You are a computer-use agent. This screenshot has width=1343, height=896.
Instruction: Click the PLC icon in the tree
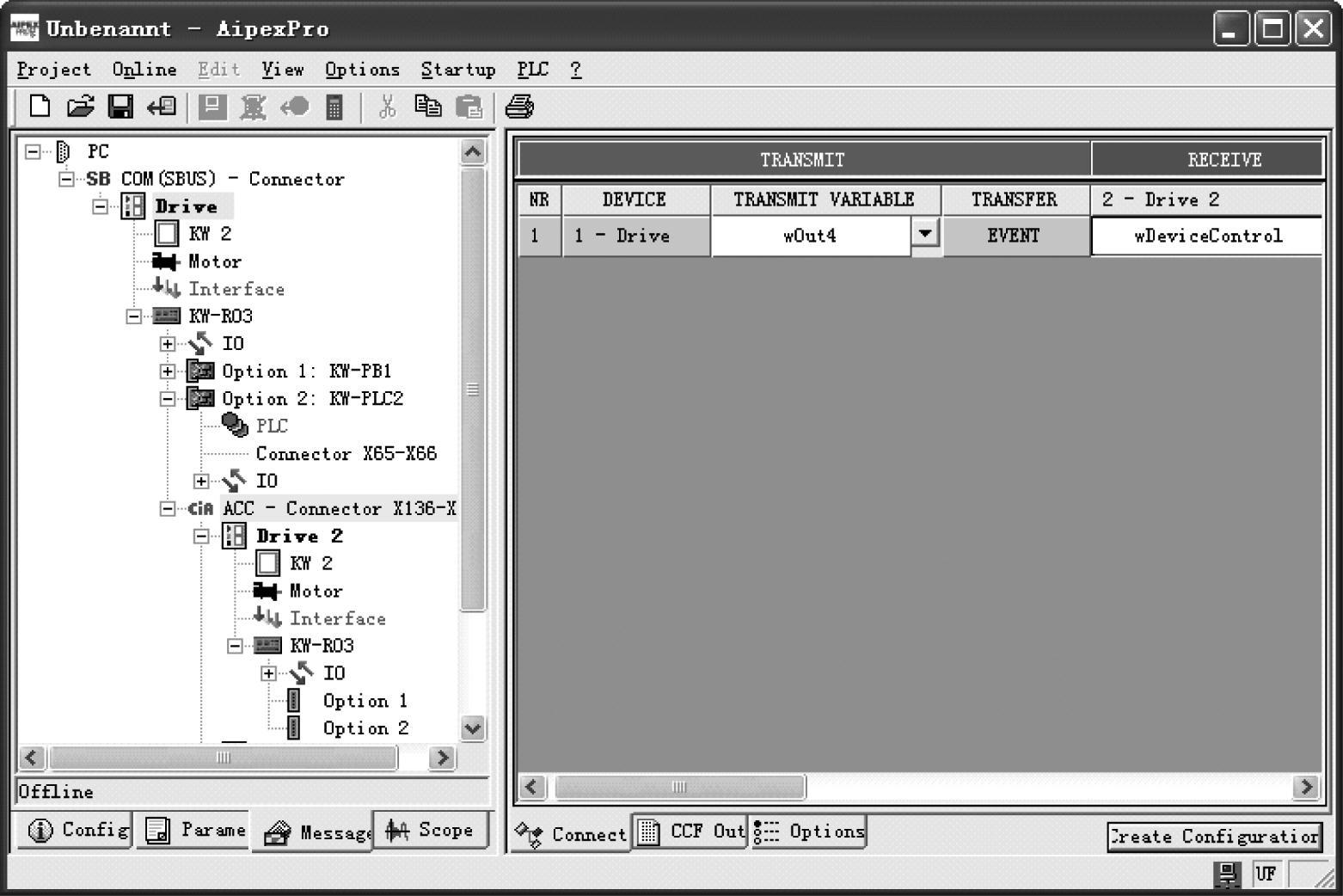click(235, 426)
